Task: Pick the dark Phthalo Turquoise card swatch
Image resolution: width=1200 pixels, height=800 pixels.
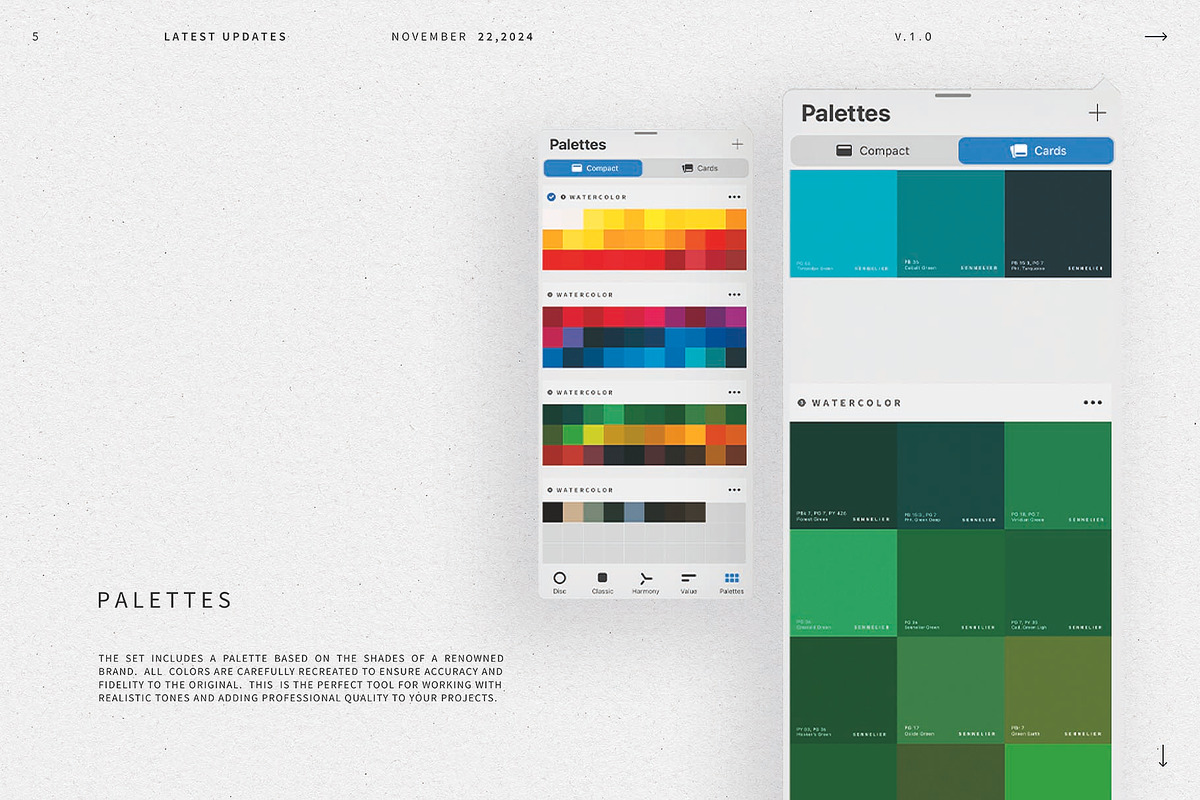Action: (x=1058, y=223)
